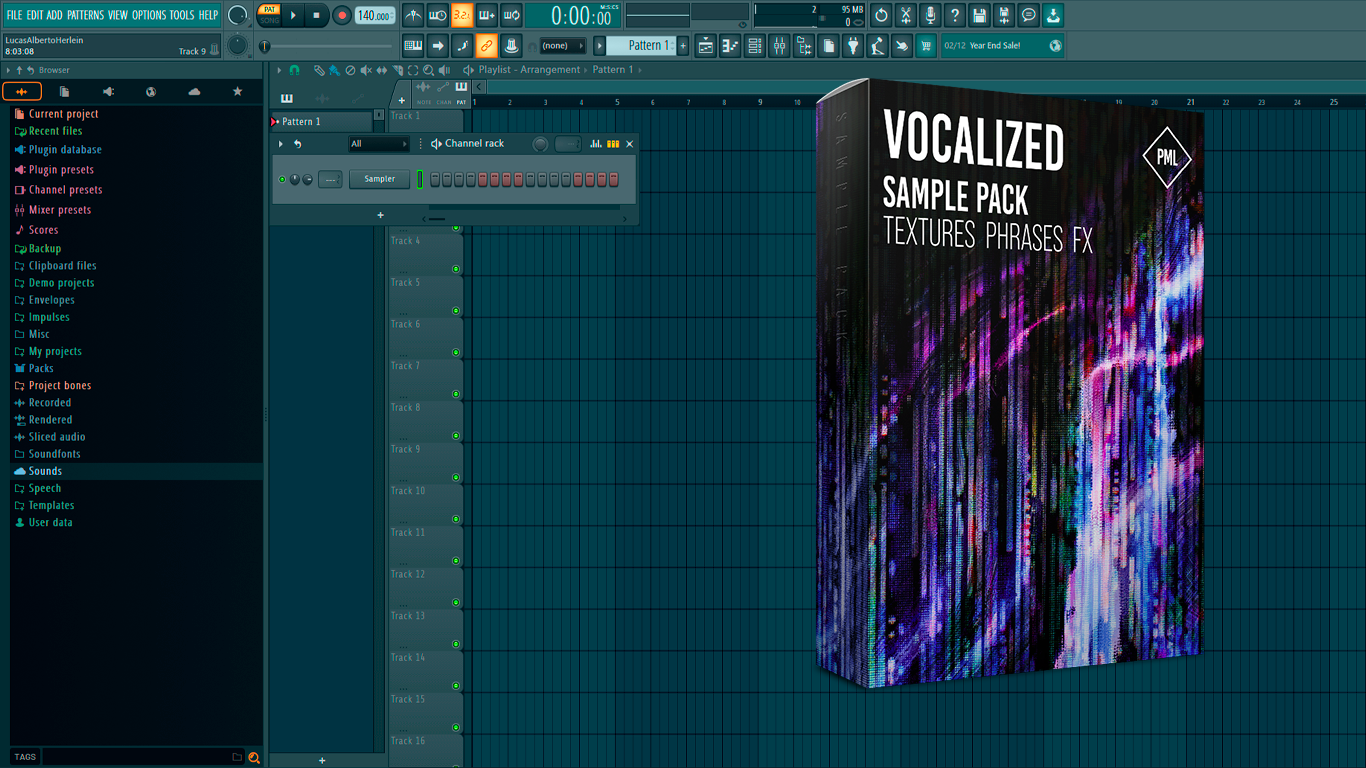This screenshot has height=768, width=1366.
Task: Toggle the countdown before recording button
Action: click(x=462, y=15)
